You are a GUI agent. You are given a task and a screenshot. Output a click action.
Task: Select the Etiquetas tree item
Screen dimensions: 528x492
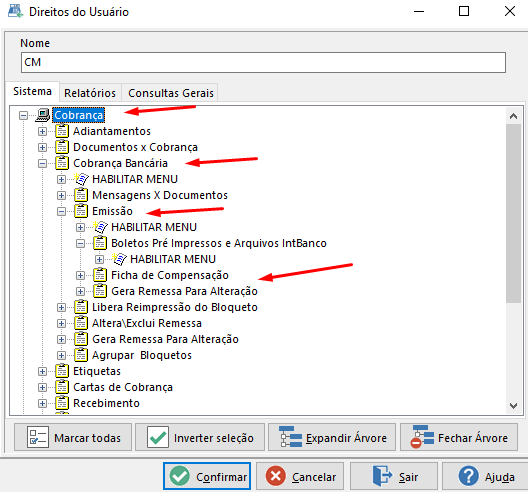[x=97, y=371]
